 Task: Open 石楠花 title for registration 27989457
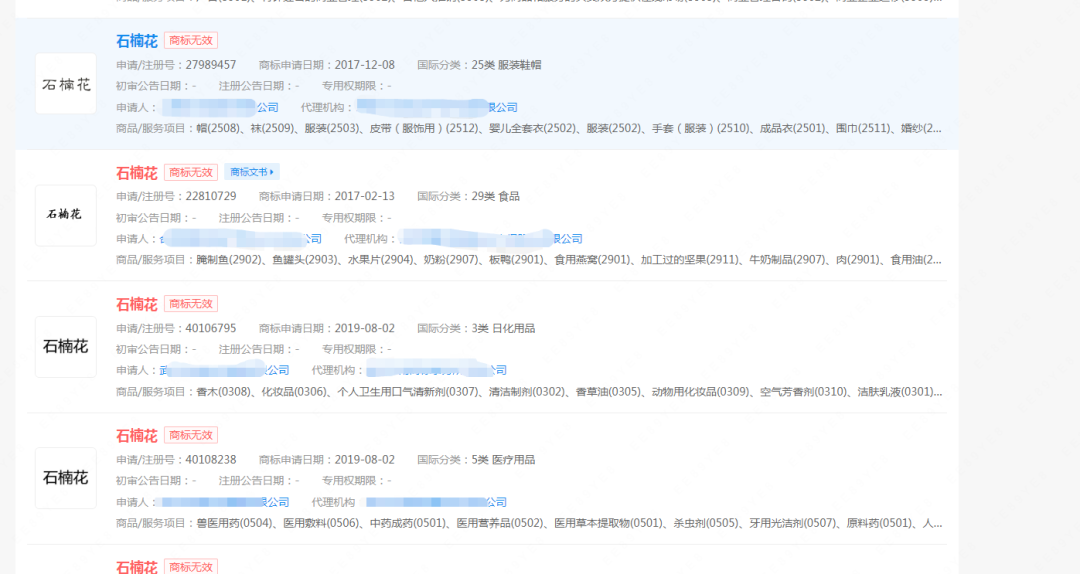(x=137, y=41)
